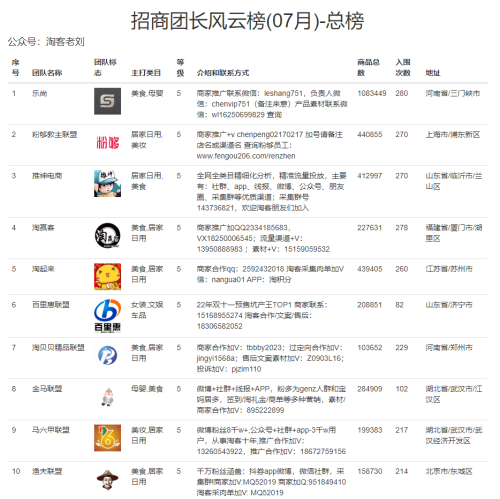Click the contact text containing leshang751
Screen dimensions: 500x499
pyautogui.click(x=272, y=104)
